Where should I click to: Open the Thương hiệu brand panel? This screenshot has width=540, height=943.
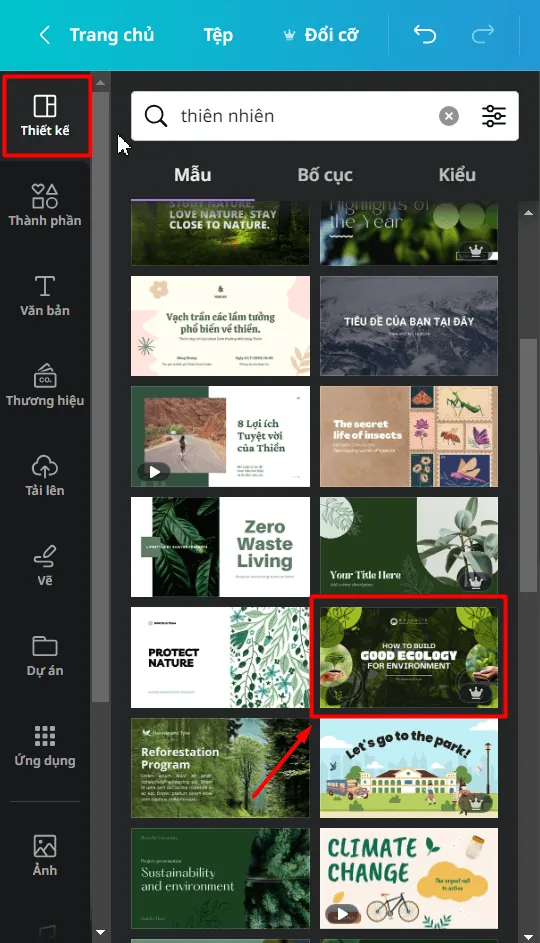pos(45,385)
